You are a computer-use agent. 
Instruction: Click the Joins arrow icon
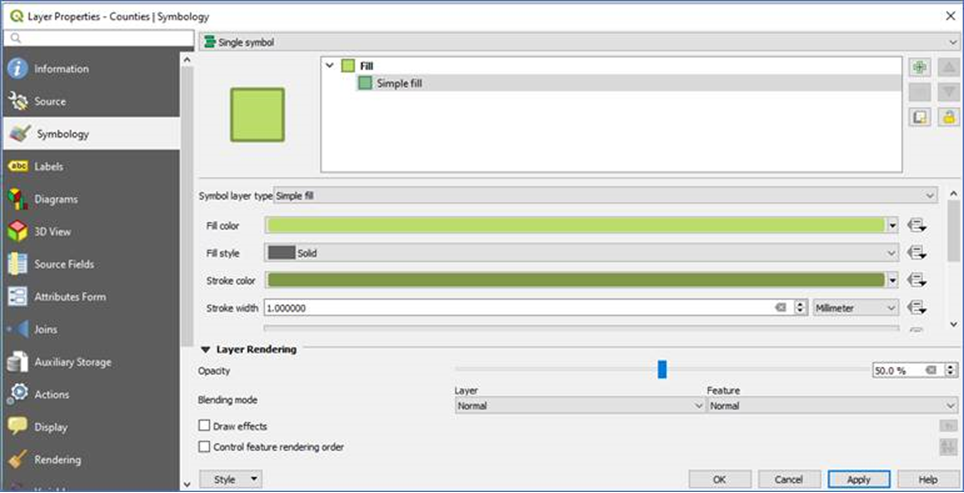point(20,329)
